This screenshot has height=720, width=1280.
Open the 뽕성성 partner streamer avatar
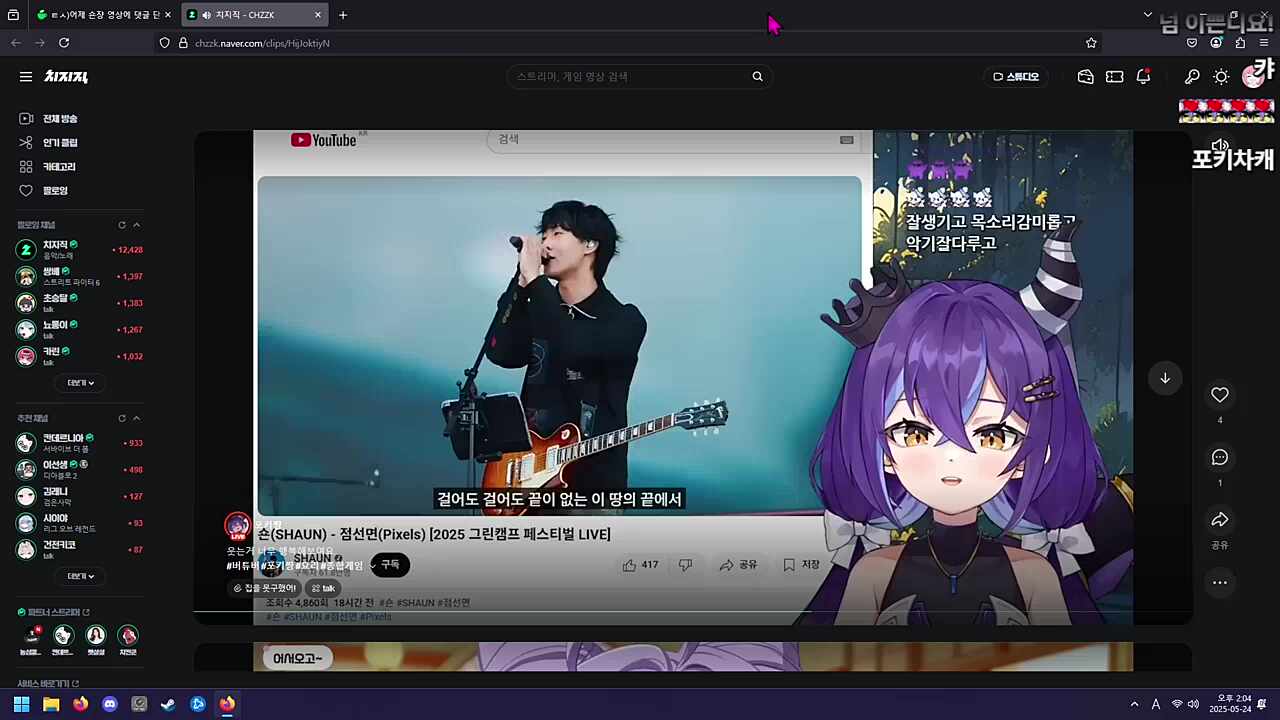coord(96,636)
